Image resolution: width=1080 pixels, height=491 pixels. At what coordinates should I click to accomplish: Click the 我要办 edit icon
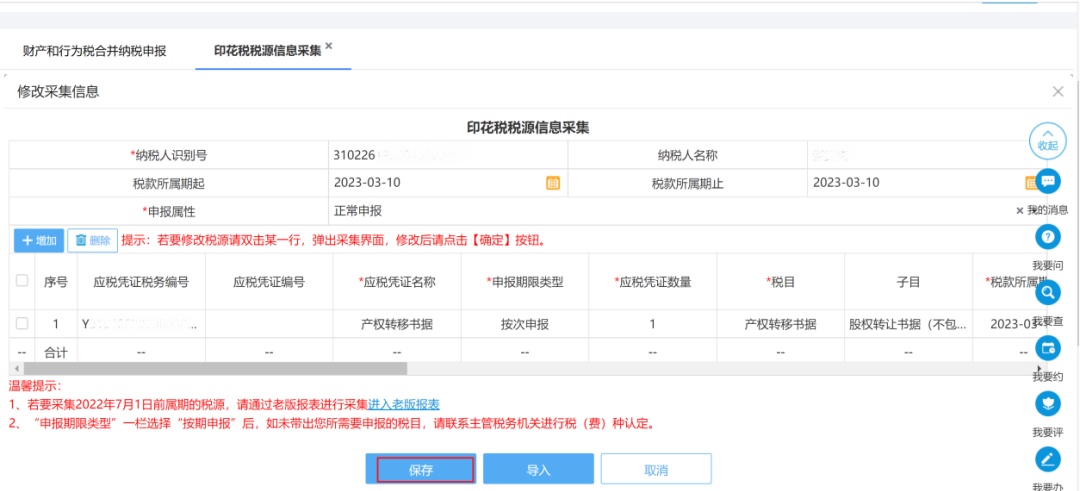point(1047,459)
